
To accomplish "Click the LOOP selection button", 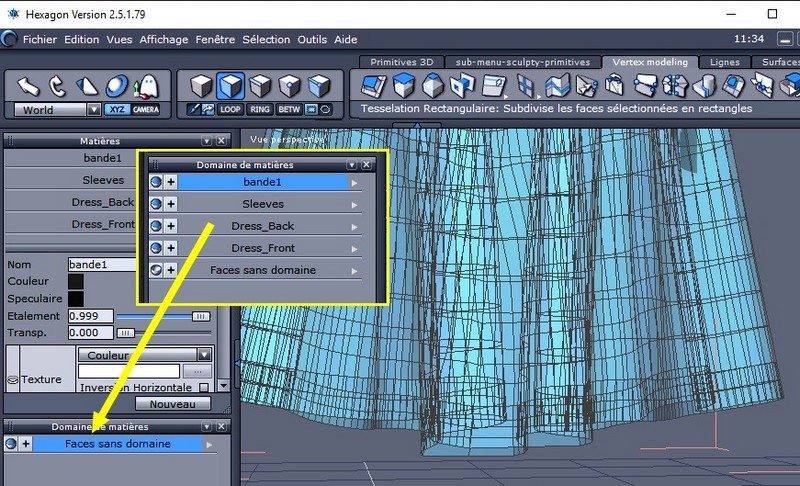I will [230, 109].
